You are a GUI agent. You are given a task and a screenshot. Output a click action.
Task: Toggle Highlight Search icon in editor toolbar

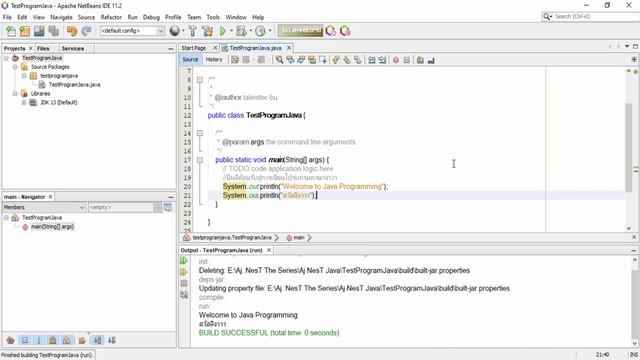pyautogui.click(x=312, y=60)
